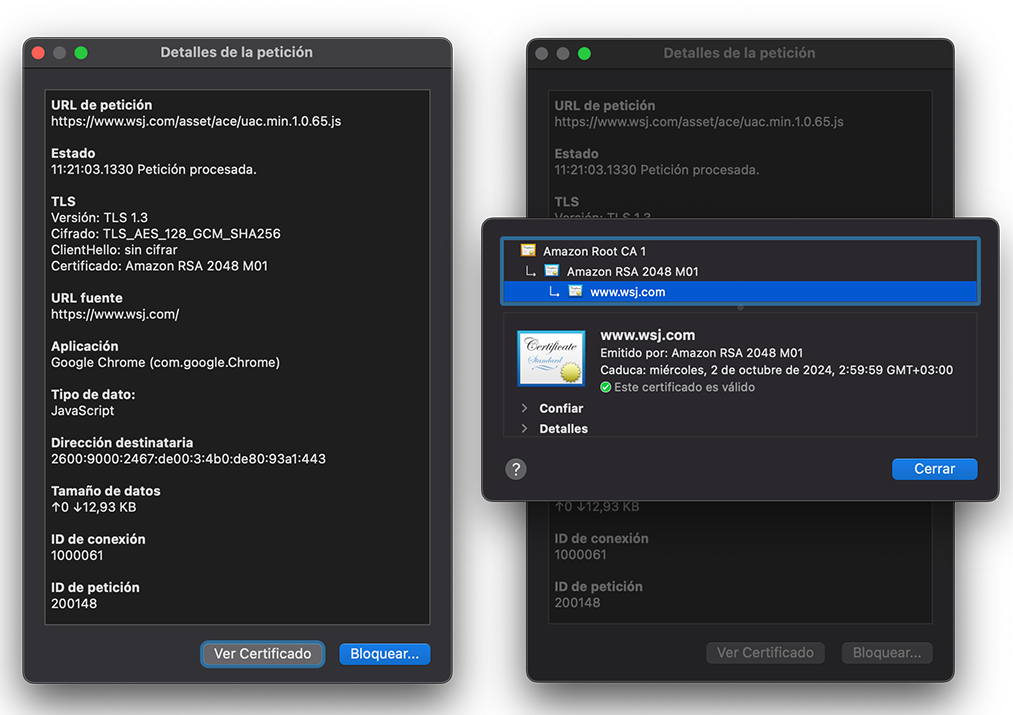Click 'Google Chrome (com.google.Chrome)' text
1013x715 pixels.
point(165,362)
